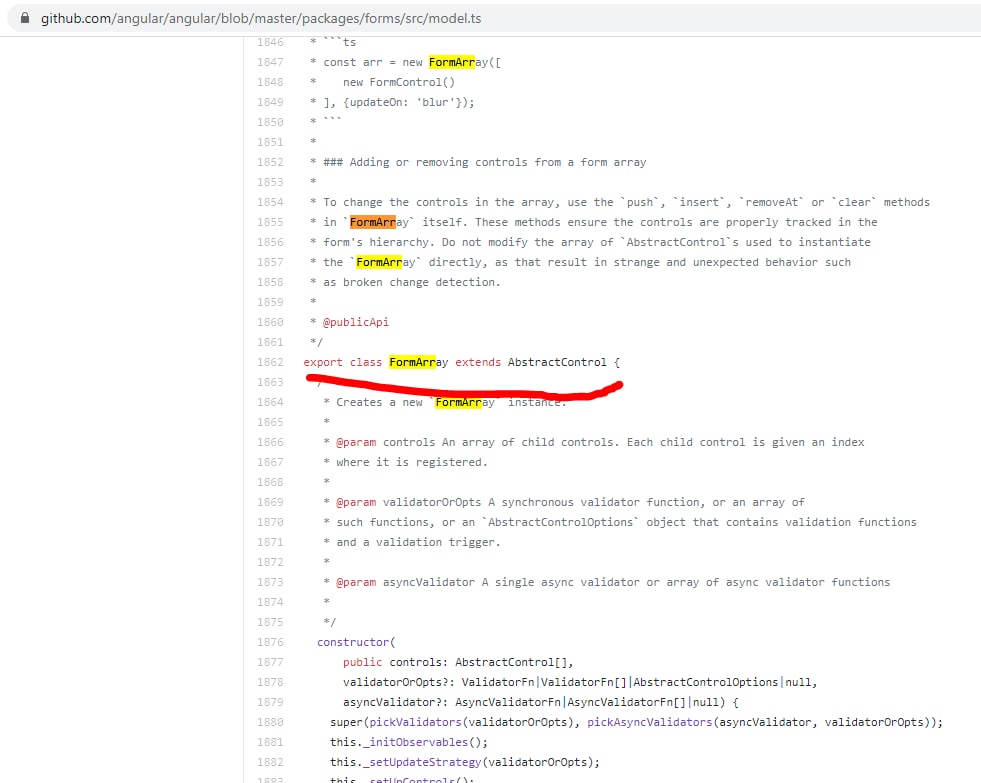Click 'new FormControl()' on line 1848
The width and height of the screenshot is (981, 783).
tap(399, 82)
